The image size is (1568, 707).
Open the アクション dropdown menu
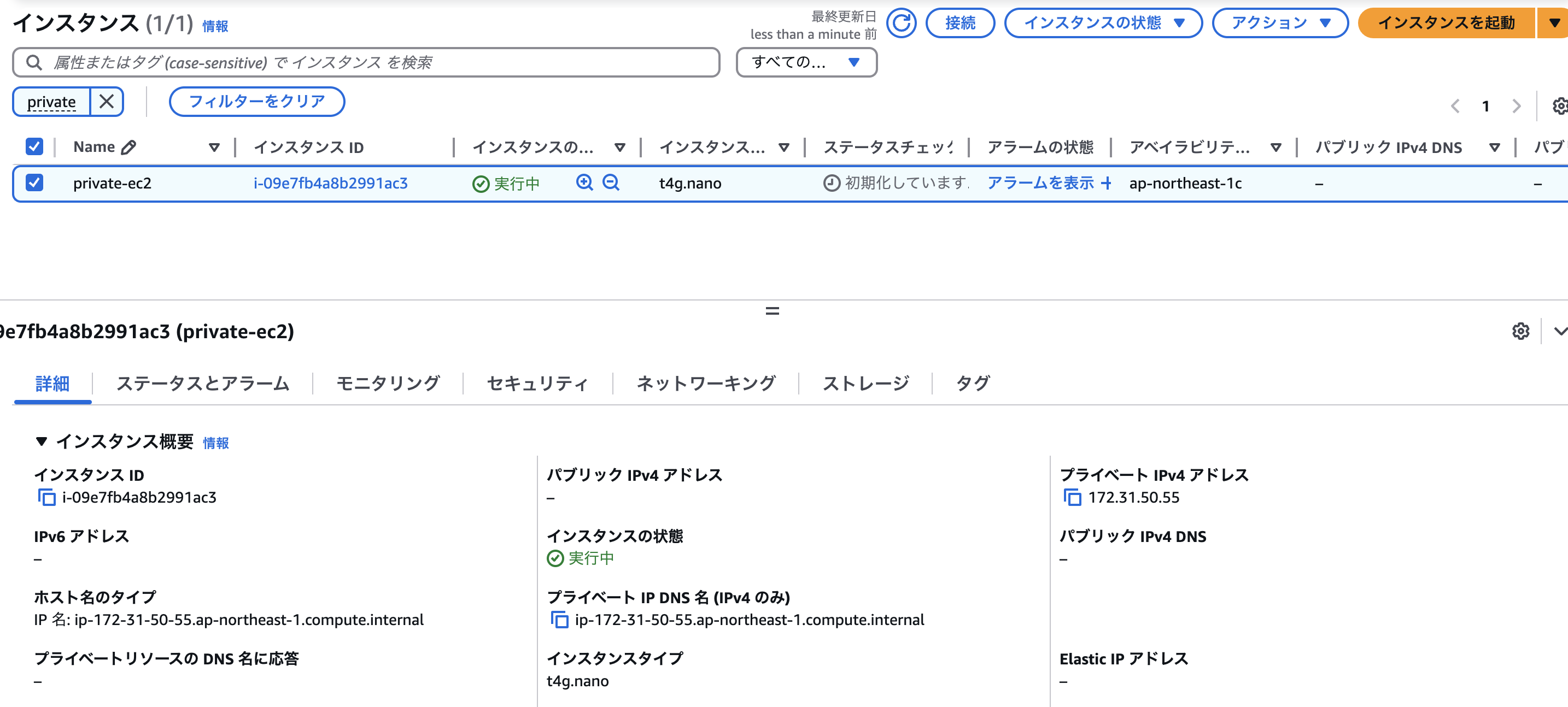tap(1280, 23)
